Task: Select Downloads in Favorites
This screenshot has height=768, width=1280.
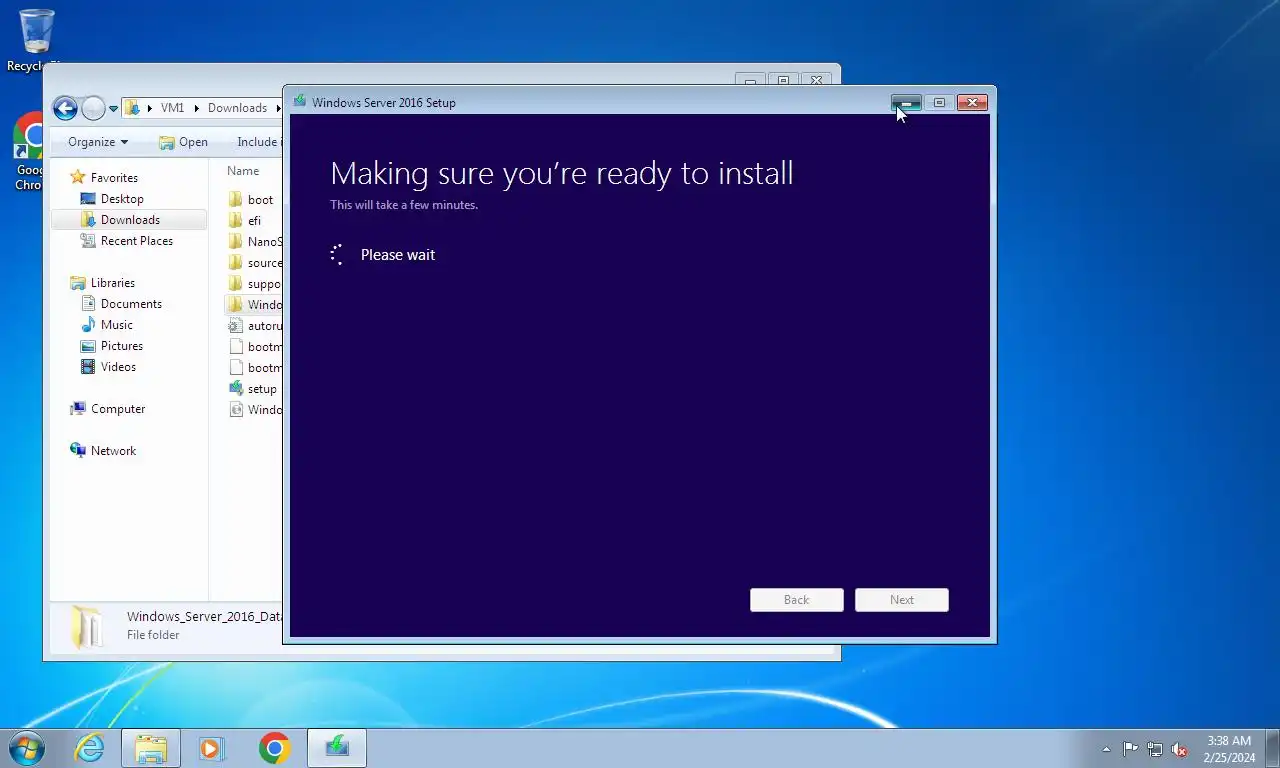Action: click(130, 220)
